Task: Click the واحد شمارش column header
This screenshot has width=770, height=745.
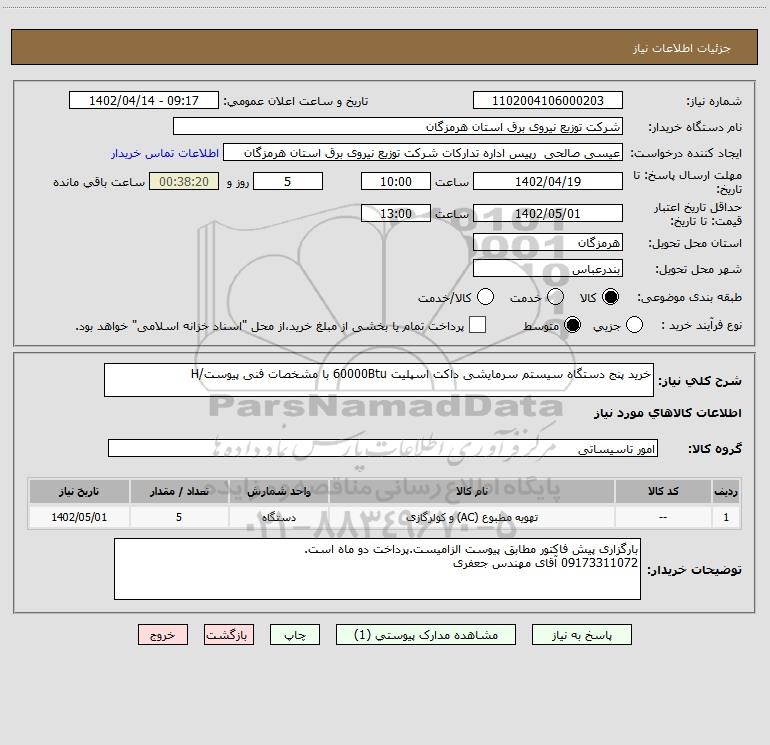Action: tap(278, 492)
